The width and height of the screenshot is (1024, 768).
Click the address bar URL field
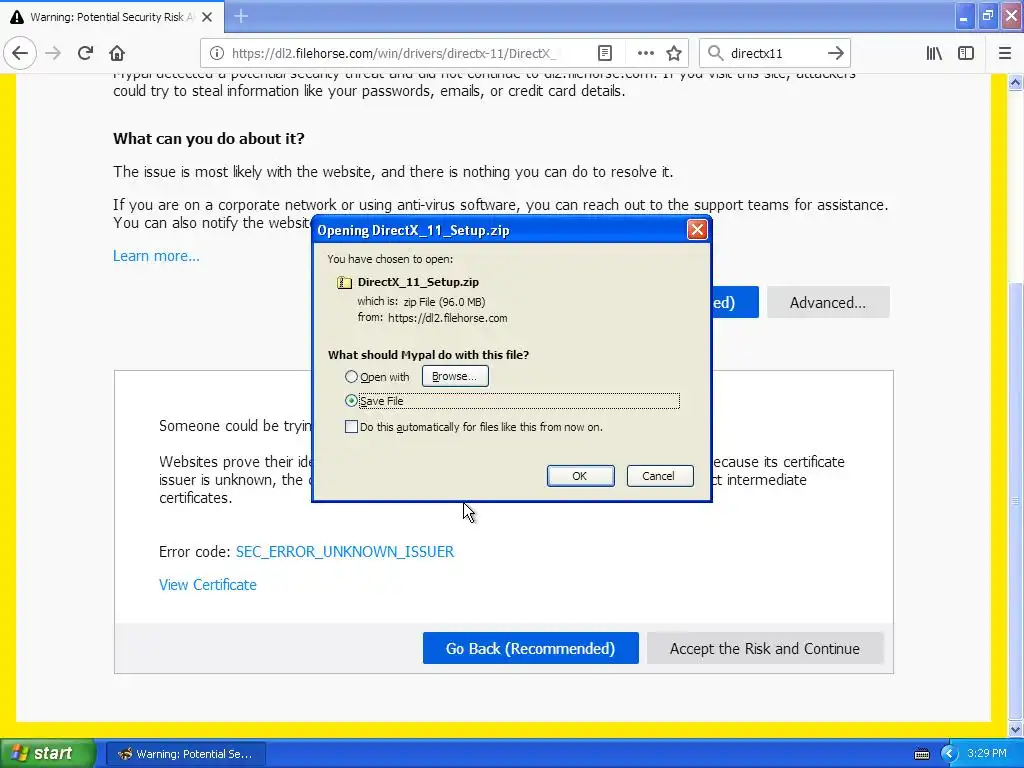394,54
